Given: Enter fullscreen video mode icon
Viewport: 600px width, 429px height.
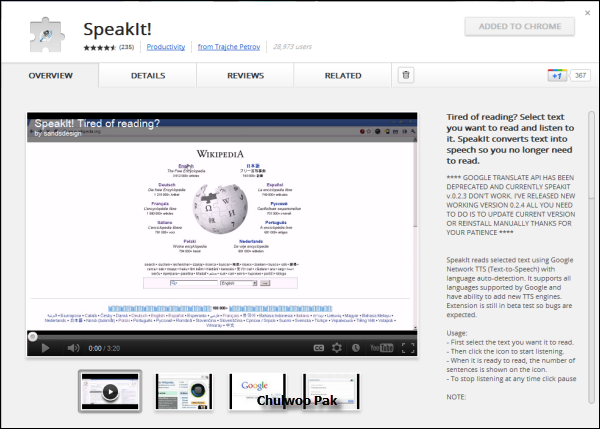Looking at the screenshot, I should 408,348.
